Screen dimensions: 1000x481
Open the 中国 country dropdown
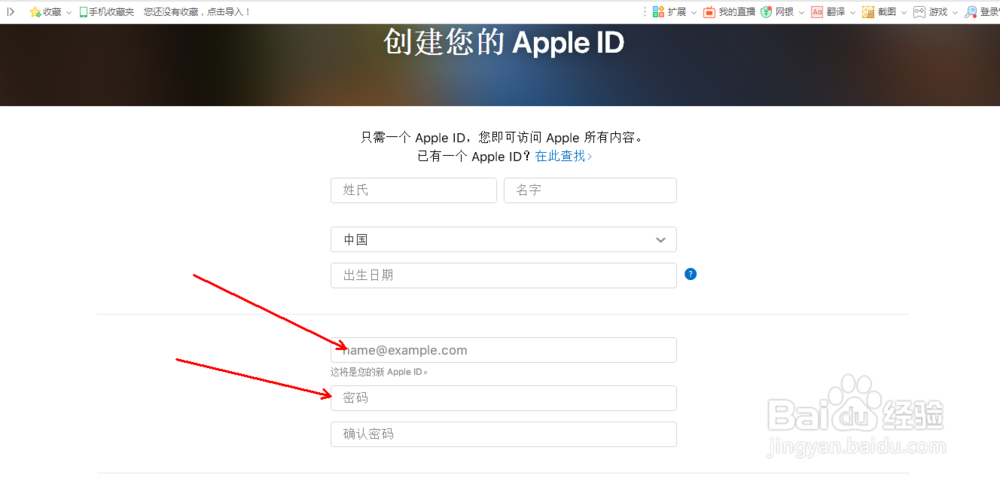point(503,239)
